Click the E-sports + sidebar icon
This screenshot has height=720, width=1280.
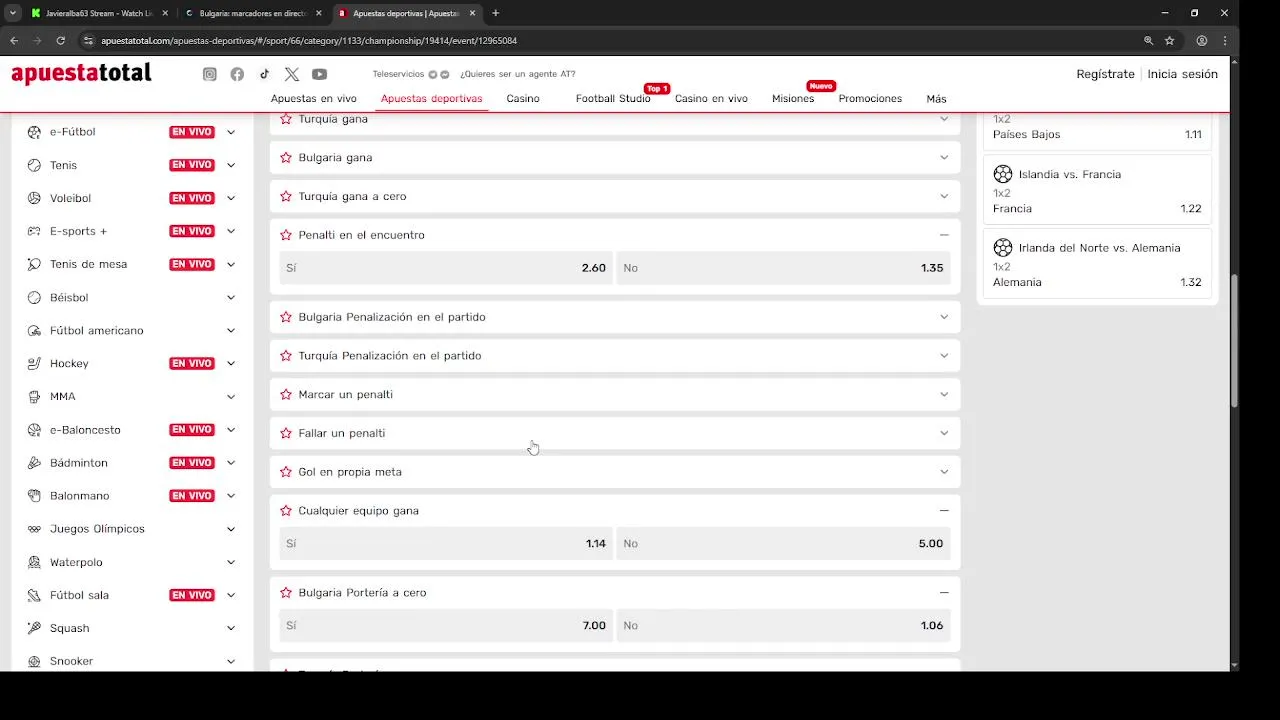[34, 231]
